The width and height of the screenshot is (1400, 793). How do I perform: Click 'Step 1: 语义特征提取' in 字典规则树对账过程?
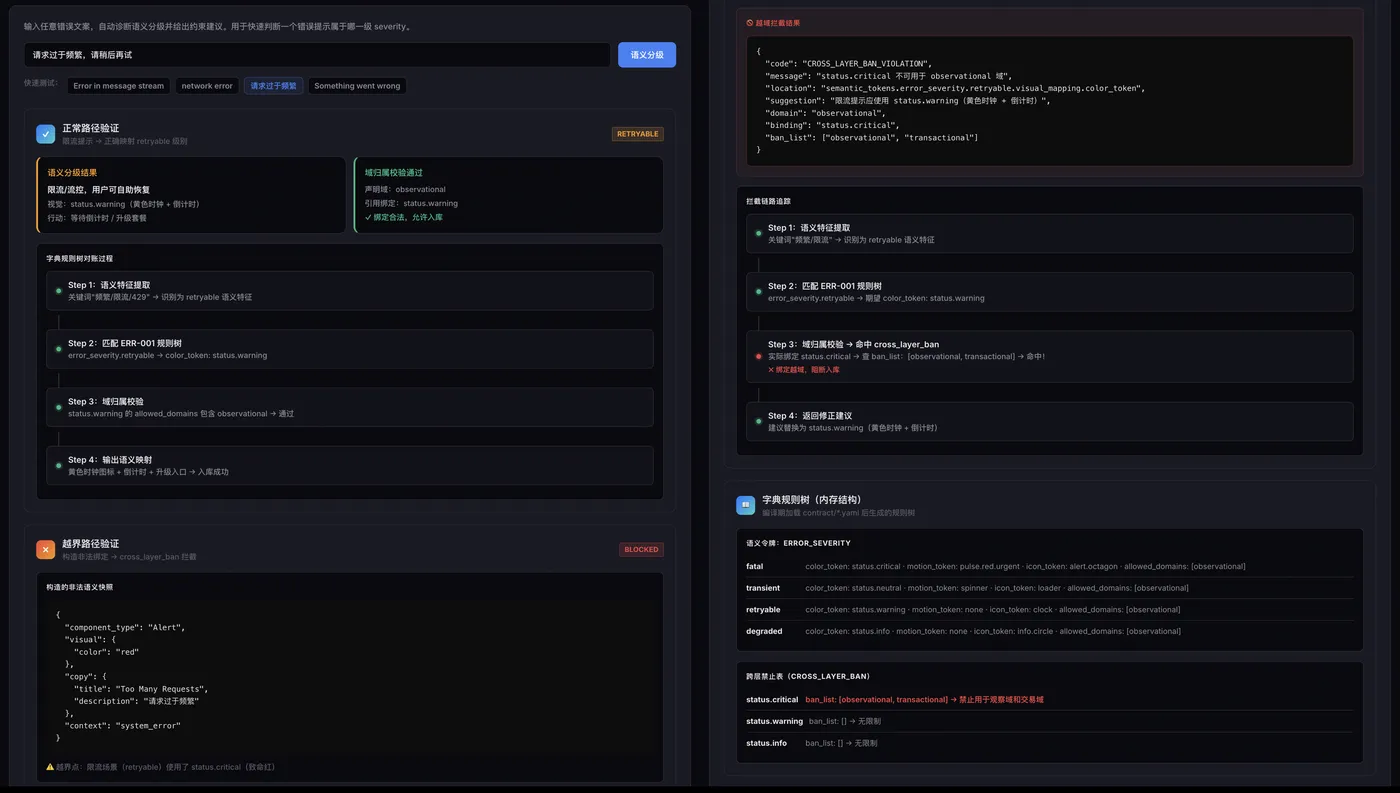click(349, 291)
